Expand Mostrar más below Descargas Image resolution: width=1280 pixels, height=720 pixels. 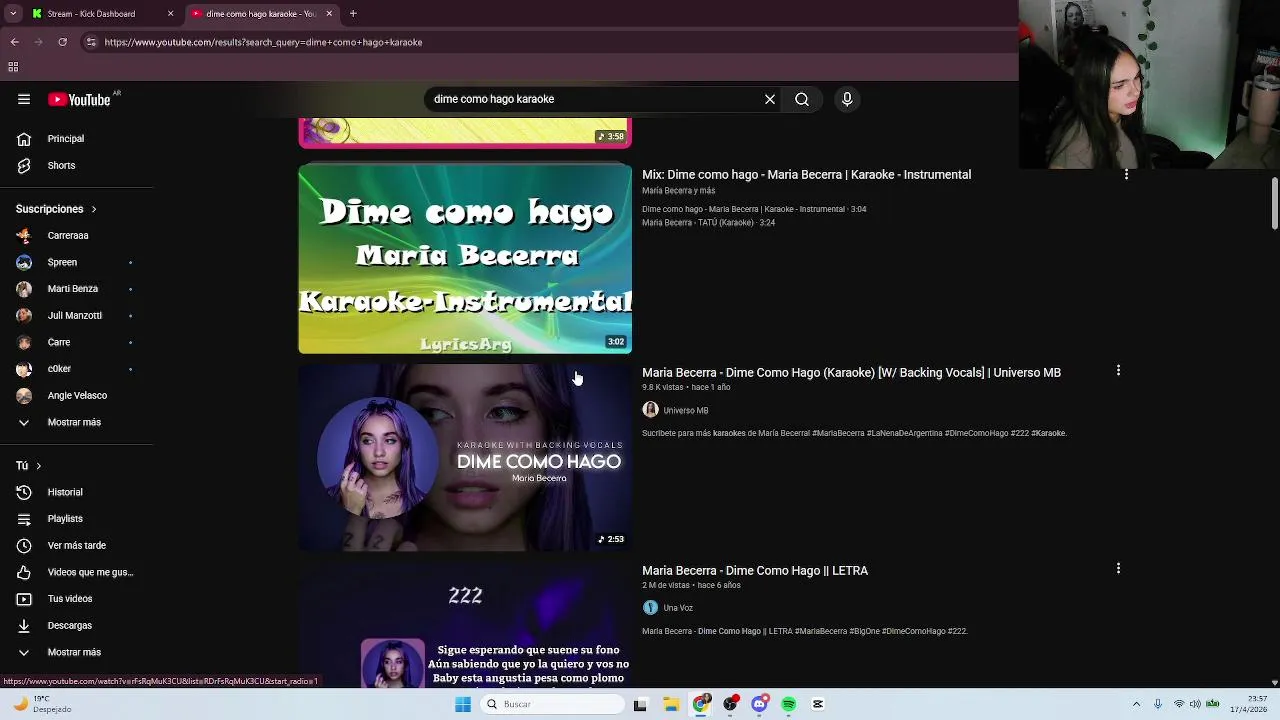[x=76, y=652]
